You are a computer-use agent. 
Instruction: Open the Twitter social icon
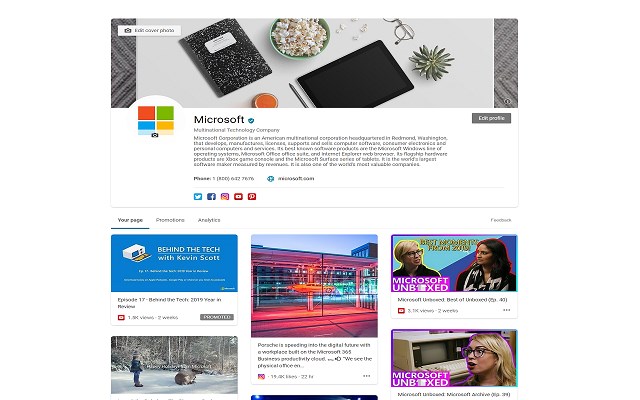(x=198, y=197)
